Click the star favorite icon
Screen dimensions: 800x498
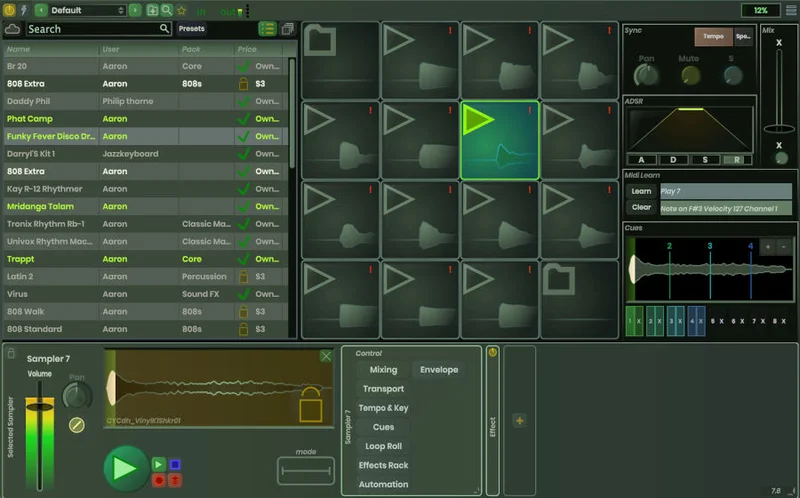click(182, 10)
